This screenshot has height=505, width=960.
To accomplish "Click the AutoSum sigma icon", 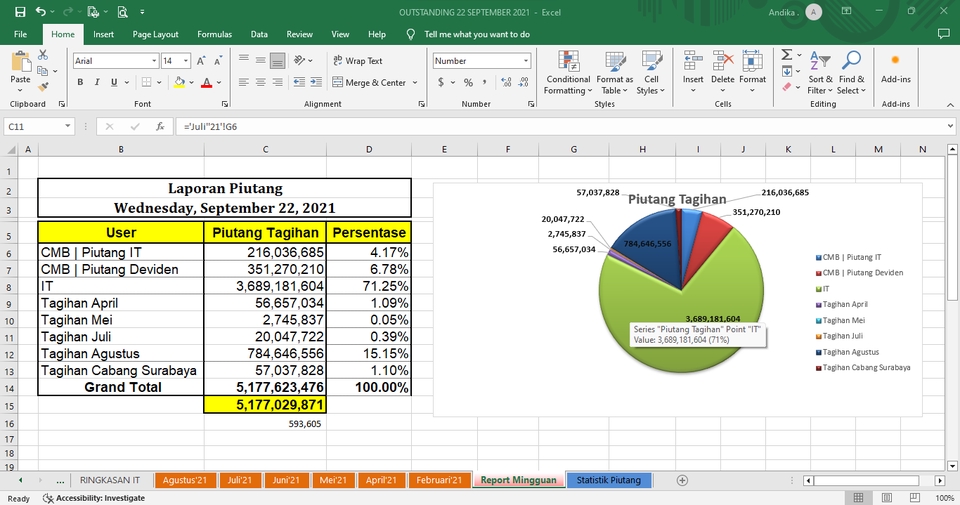I will pyautogui.click(x=787, y=55).
